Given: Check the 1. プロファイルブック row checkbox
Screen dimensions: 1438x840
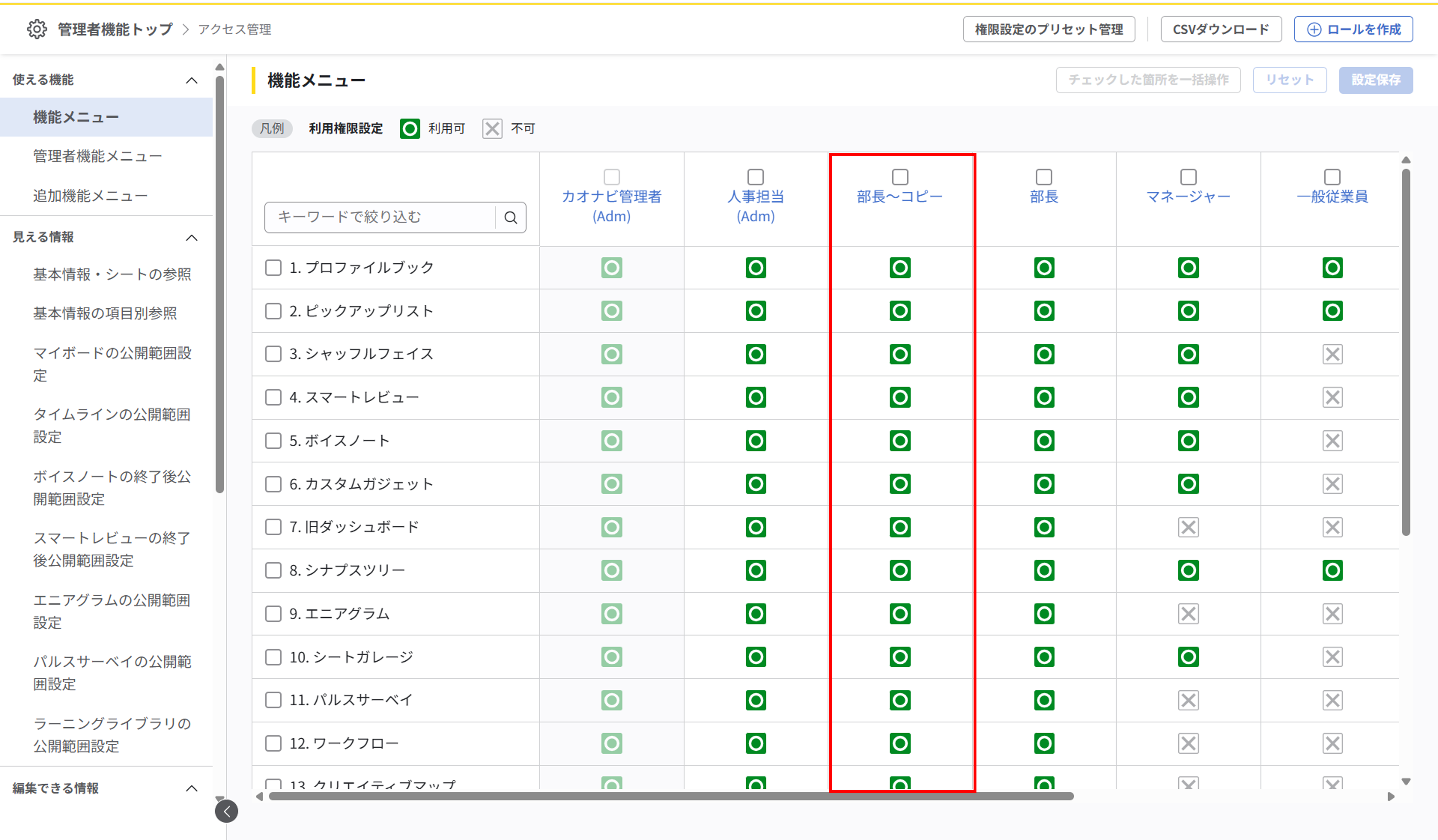Looking at the screenshot, I should click(273, 268).
